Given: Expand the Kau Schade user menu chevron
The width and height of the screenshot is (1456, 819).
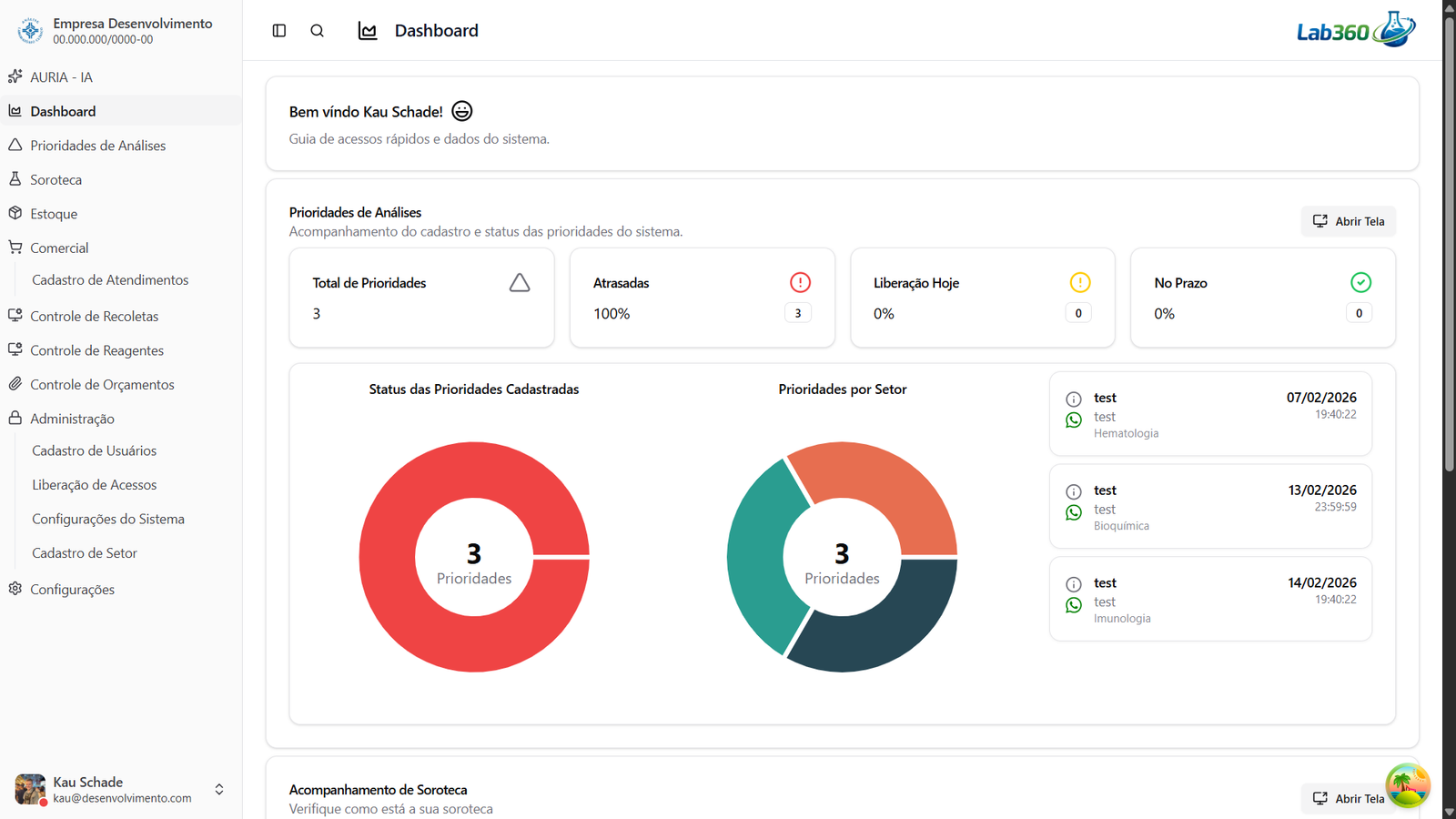Looking at the screenshot, I should 219,789.
